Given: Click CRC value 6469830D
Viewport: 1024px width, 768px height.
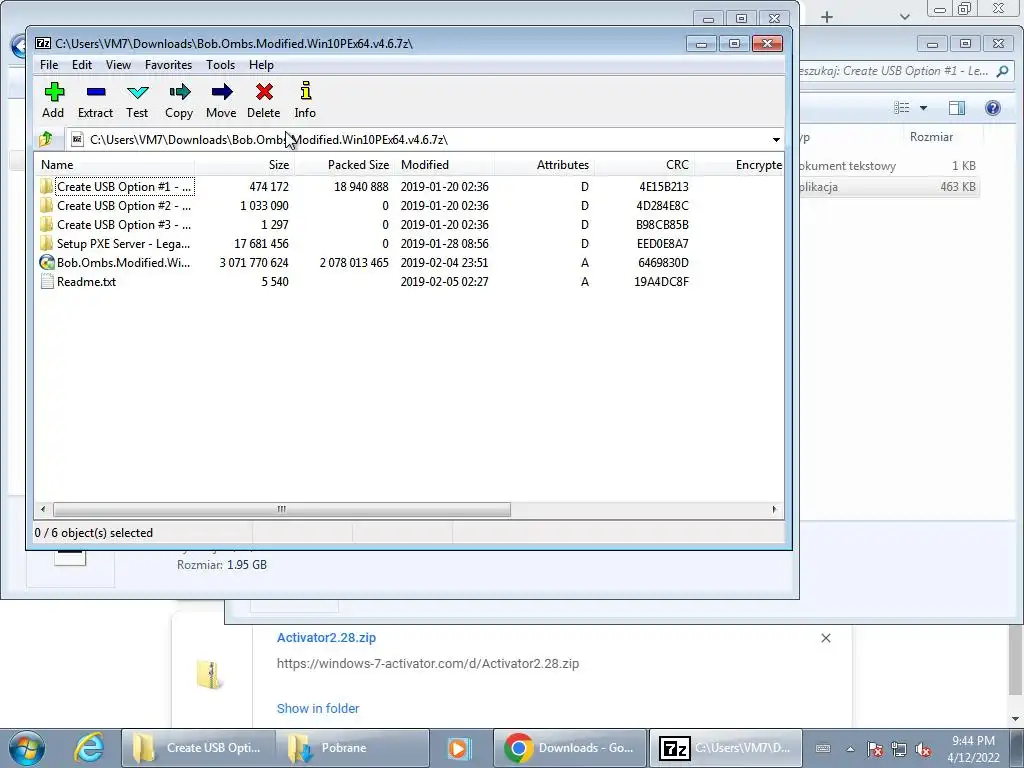Looking at the screenshot, I should [x=664, y=263].
